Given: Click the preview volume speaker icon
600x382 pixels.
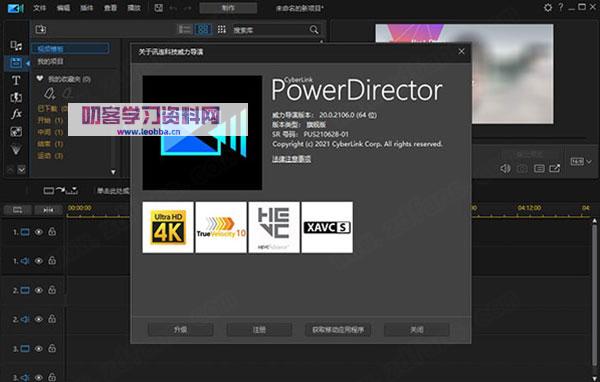Looking at the screenshot, I should [505, 168].
